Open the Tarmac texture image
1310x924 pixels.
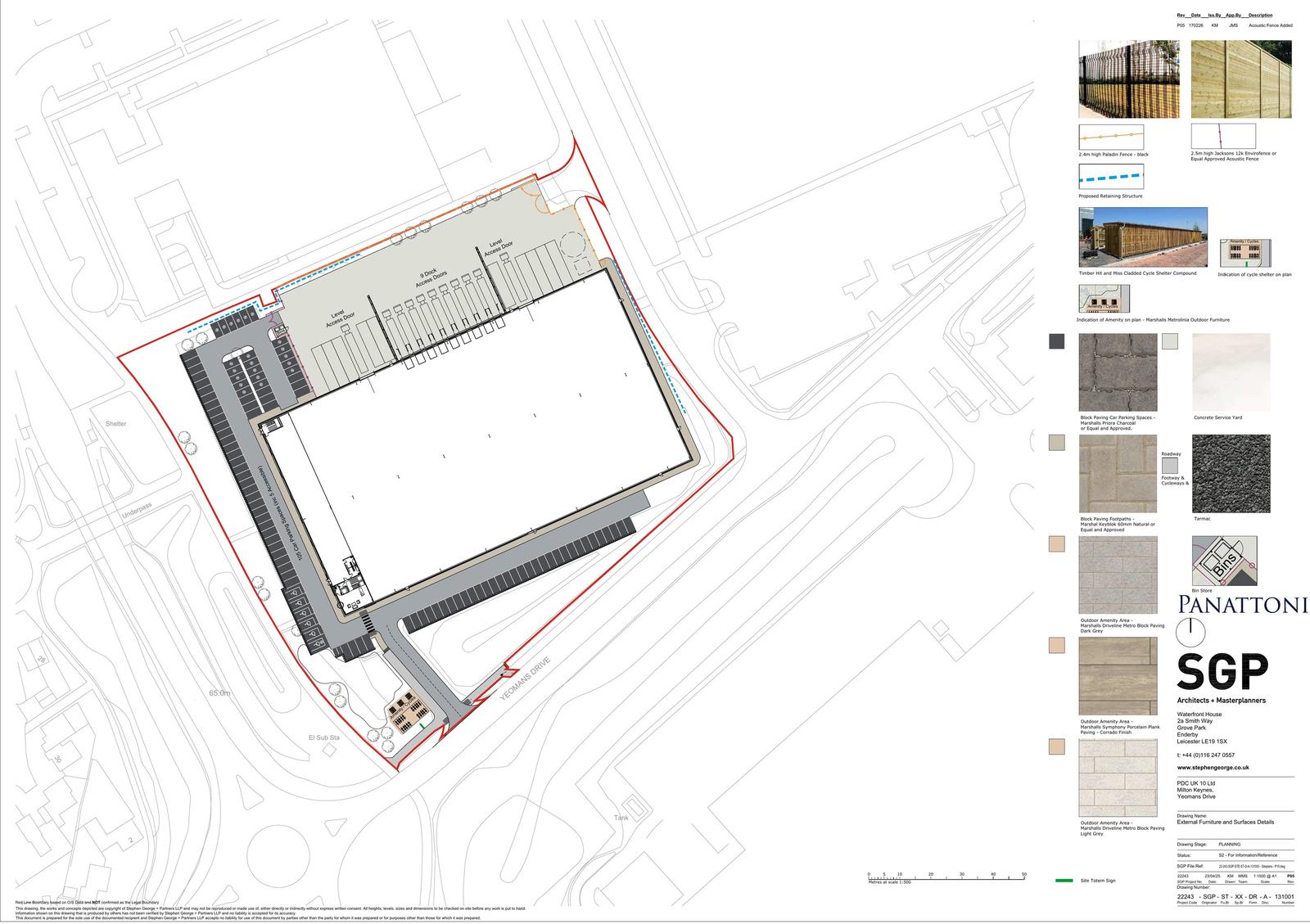[1231, 473]
